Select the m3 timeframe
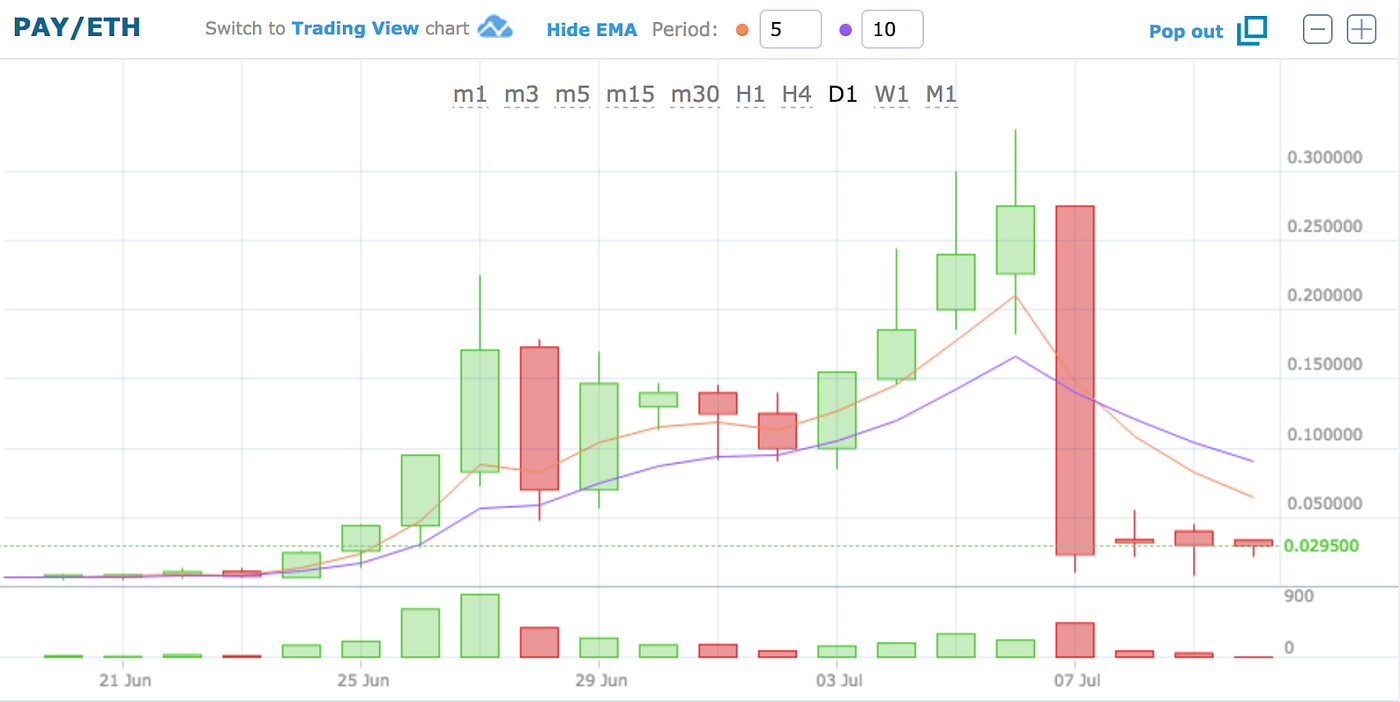This screenshot has width=1400, height=702. tap(521, 95)
